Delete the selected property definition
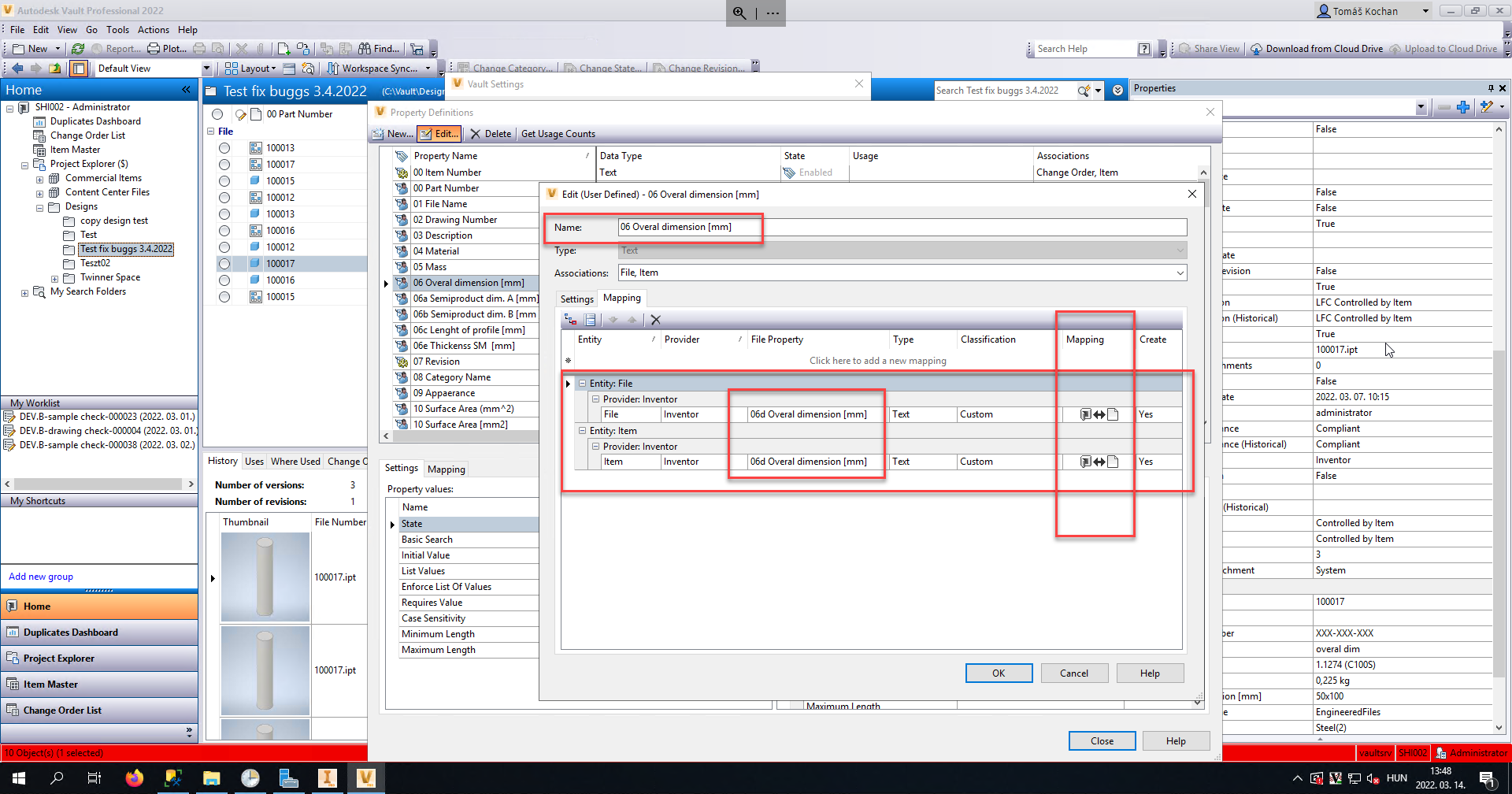1512x794 pixels. click(491, 133)
